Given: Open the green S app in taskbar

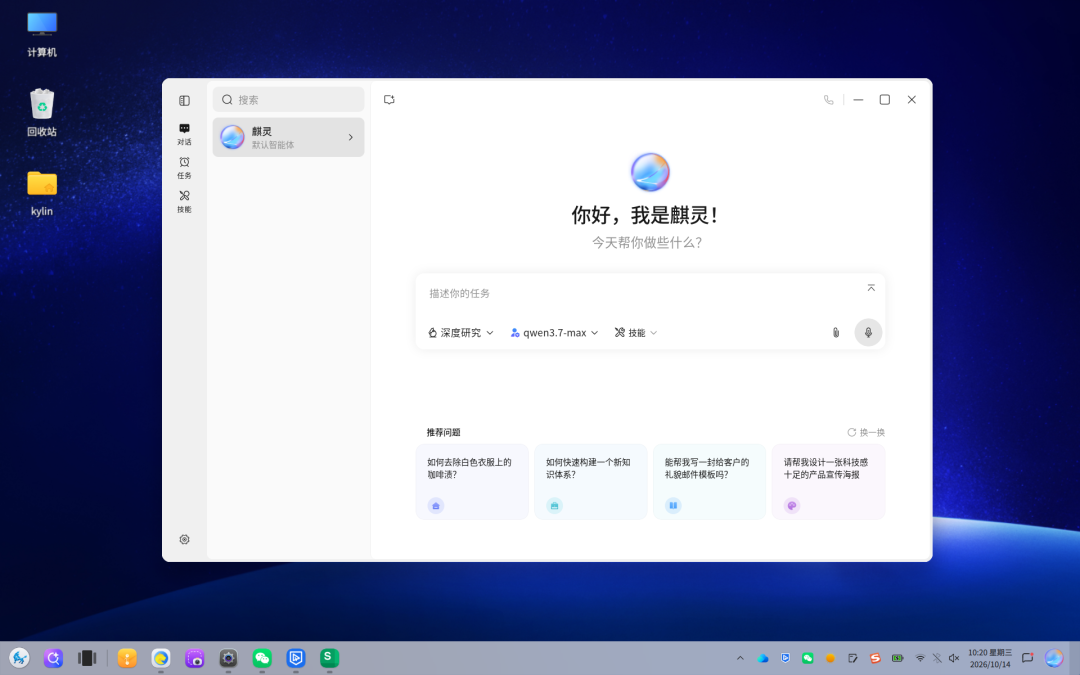Looking at the screenshot, I should coord(329,658).
